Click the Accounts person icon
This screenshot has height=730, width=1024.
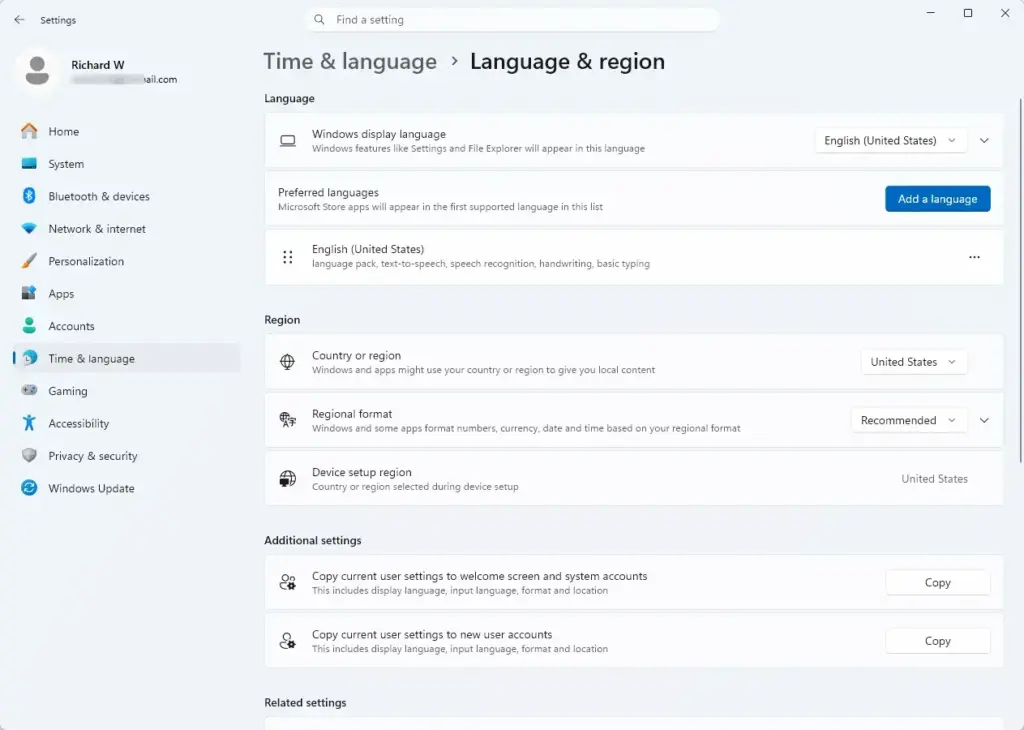(x=29, y=326)
